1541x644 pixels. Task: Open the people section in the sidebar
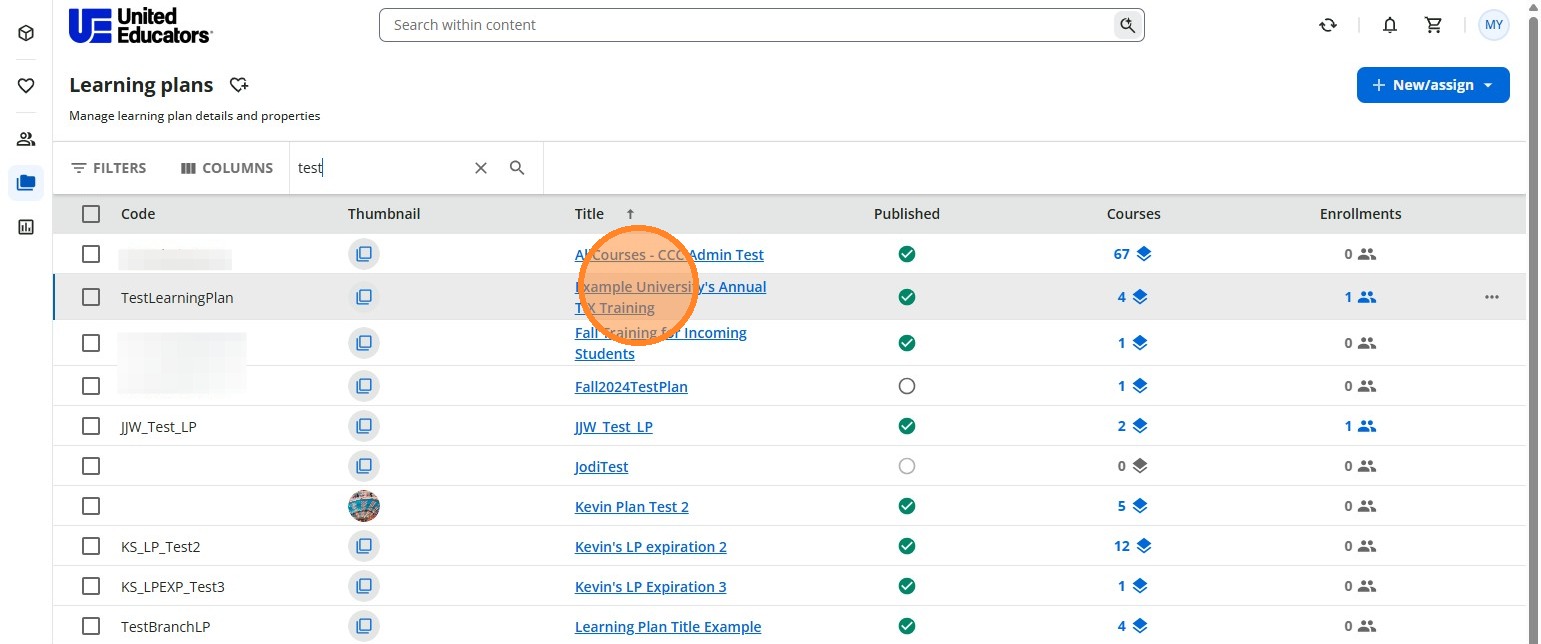pyautogui.click(x=26, y=139)
